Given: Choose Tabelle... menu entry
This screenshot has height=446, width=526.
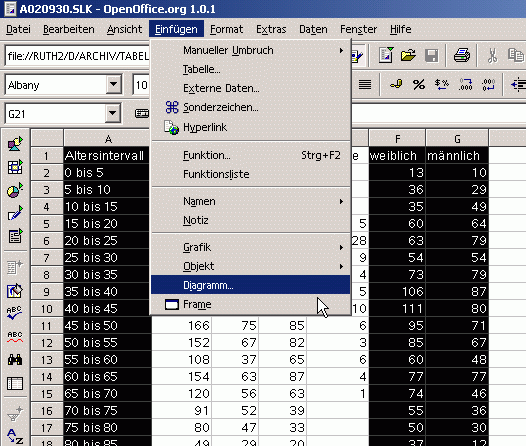Looking at the screenshot, I should pos(250,69).
